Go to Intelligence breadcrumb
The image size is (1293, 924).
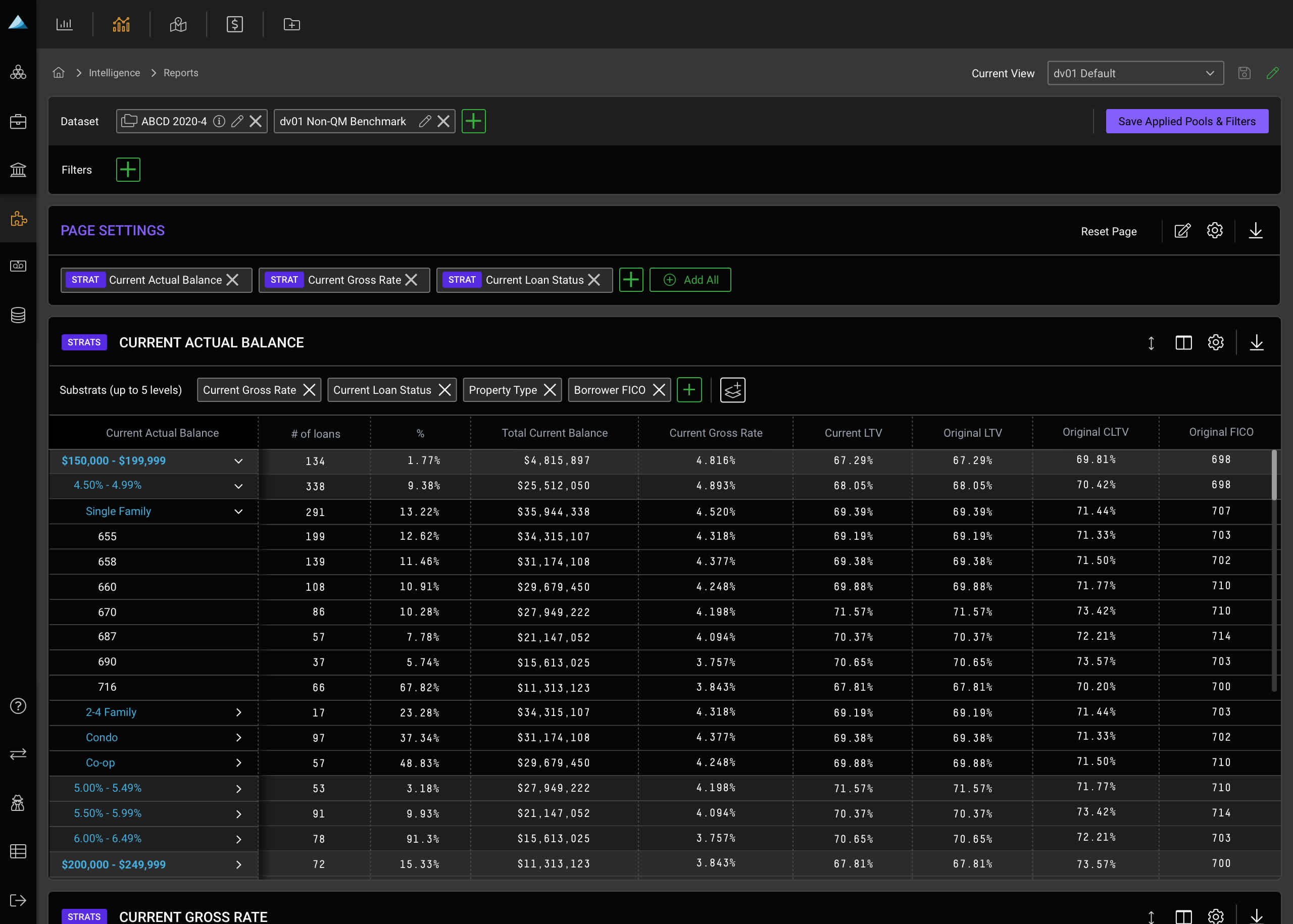click(x=114, y=73)
